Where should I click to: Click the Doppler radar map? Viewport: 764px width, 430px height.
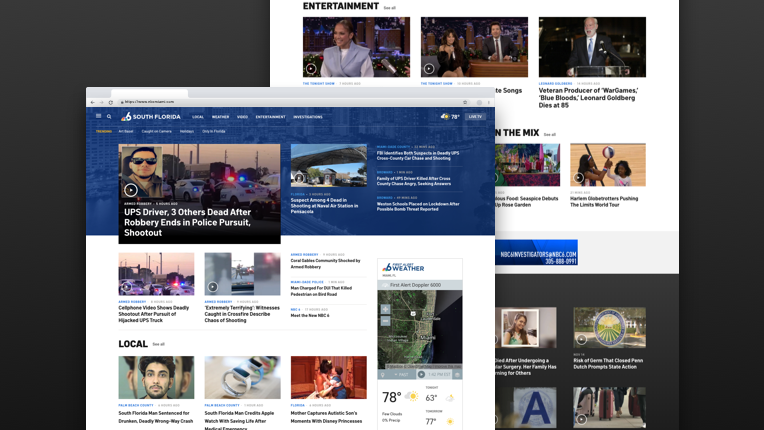[x=420, y=329]
